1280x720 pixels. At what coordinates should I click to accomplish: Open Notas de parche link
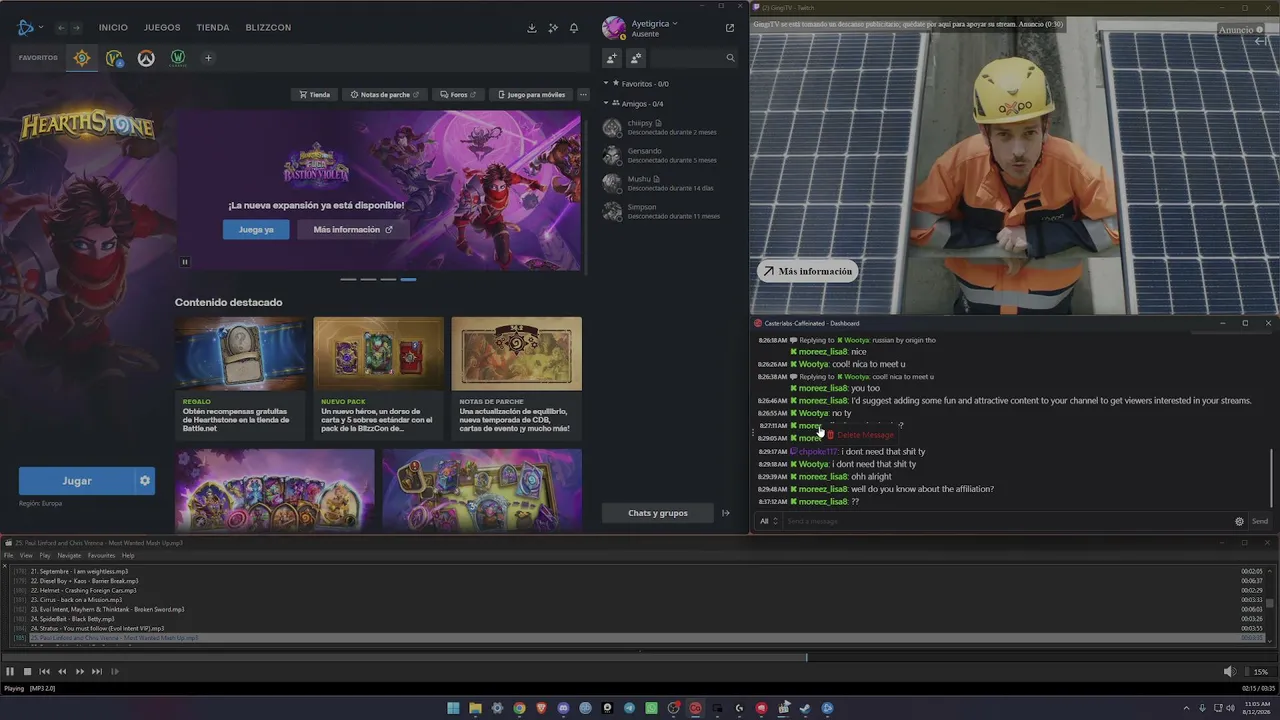click(385, 95)
